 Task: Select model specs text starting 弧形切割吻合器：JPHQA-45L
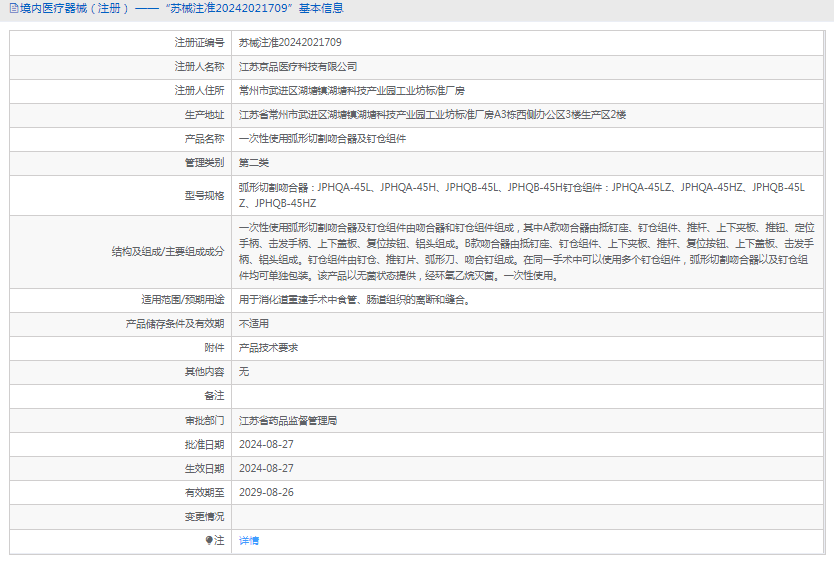coord(522,195)
